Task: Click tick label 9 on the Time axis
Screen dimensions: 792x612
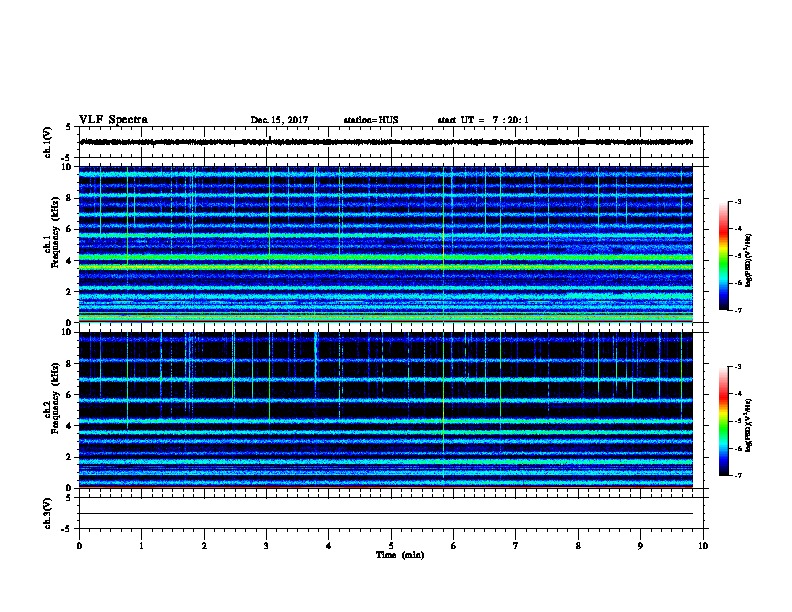Action: coord(640,546)
